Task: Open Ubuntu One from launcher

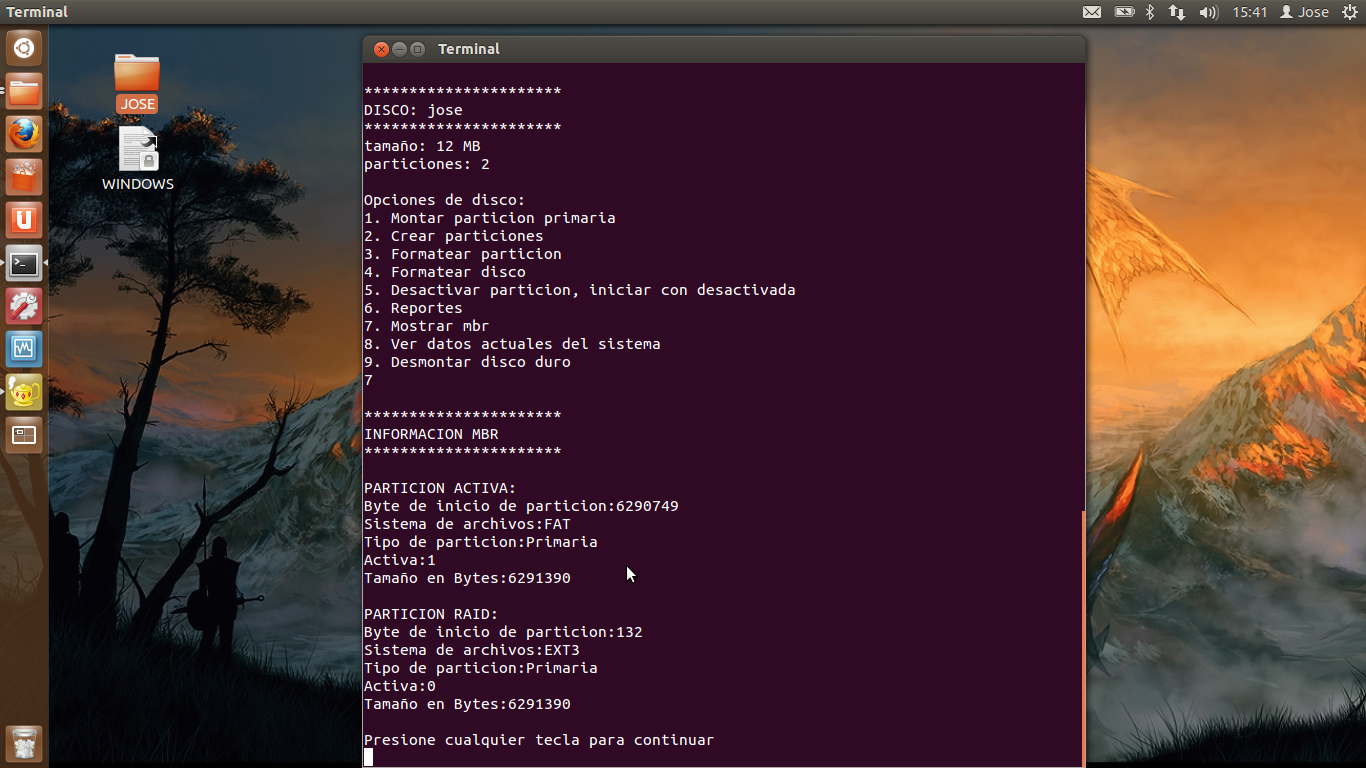Action: click(24, 220)
